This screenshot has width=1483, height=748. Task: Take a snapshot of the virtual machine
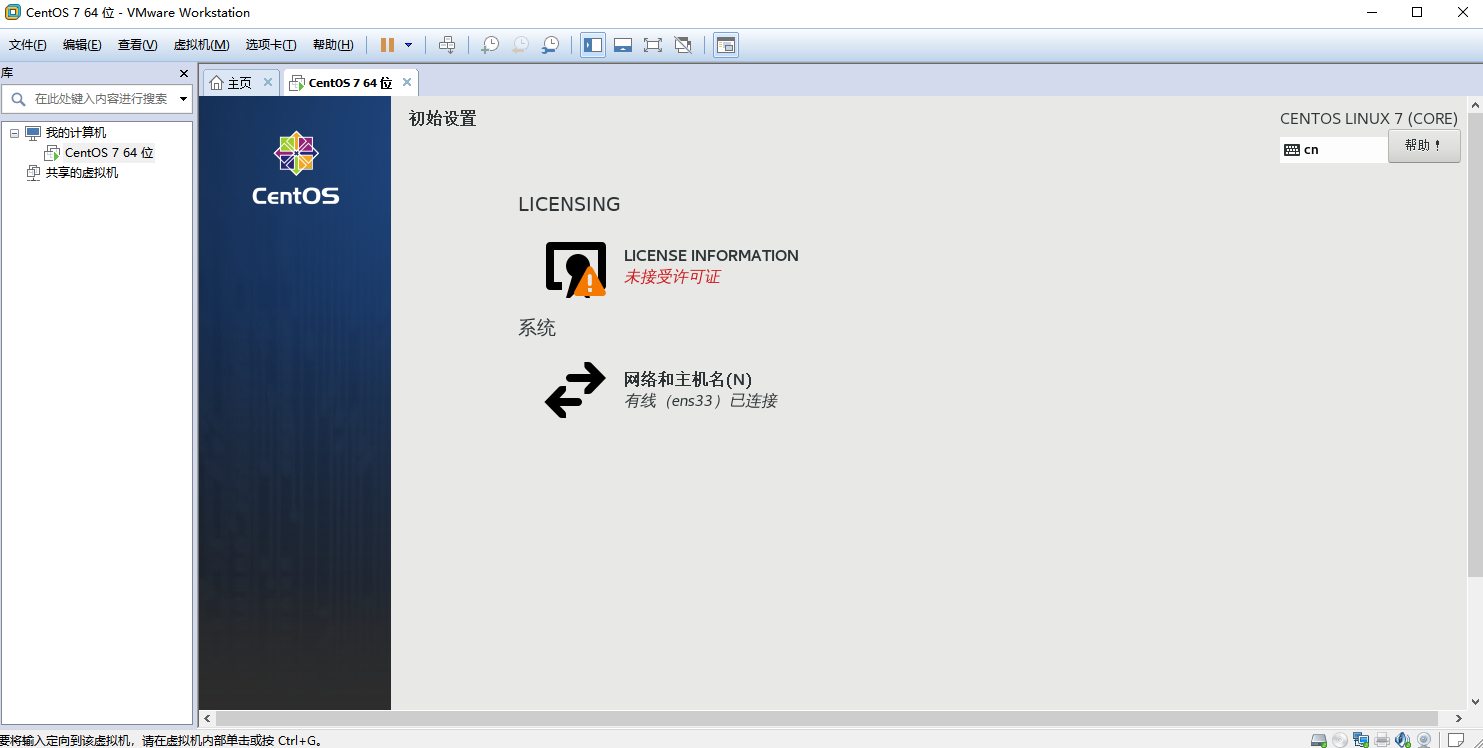click(489, 44)
